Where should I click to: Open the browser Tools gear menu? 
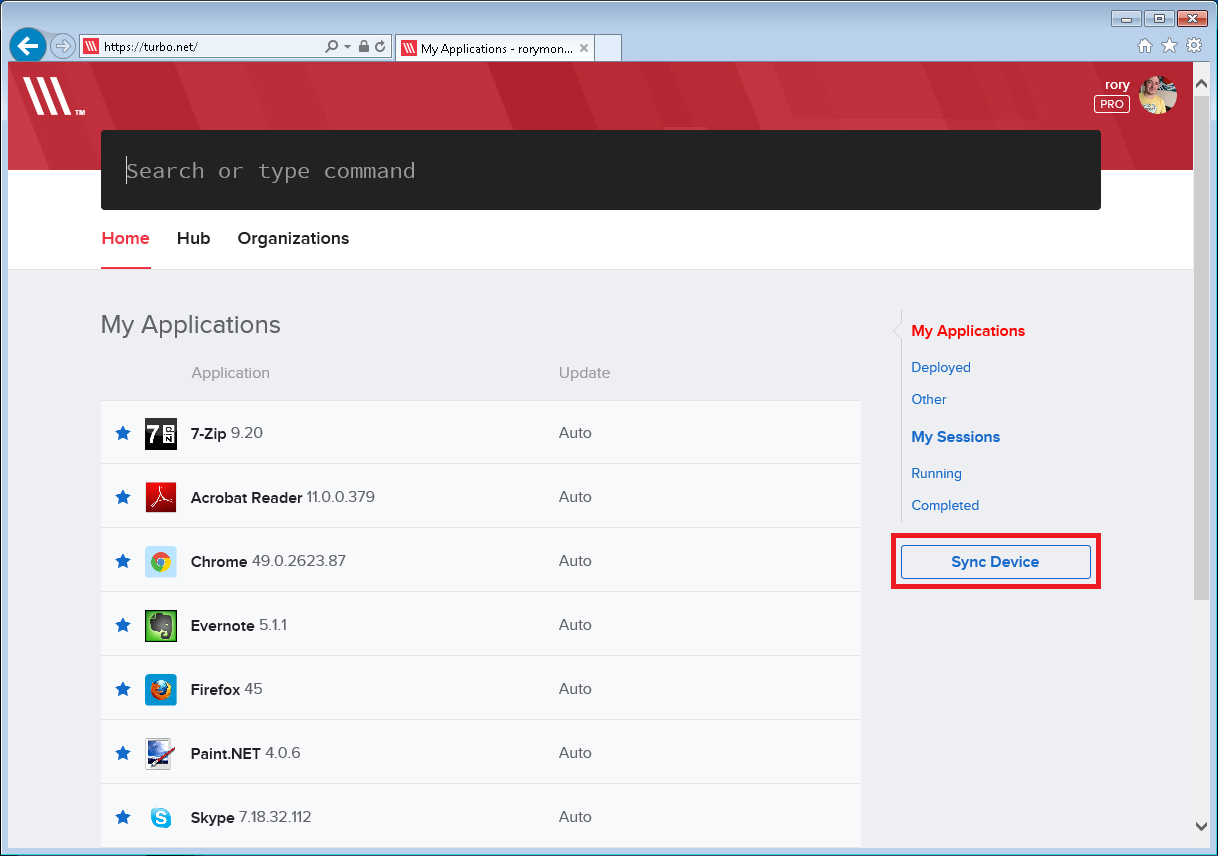click(1193, 46)
